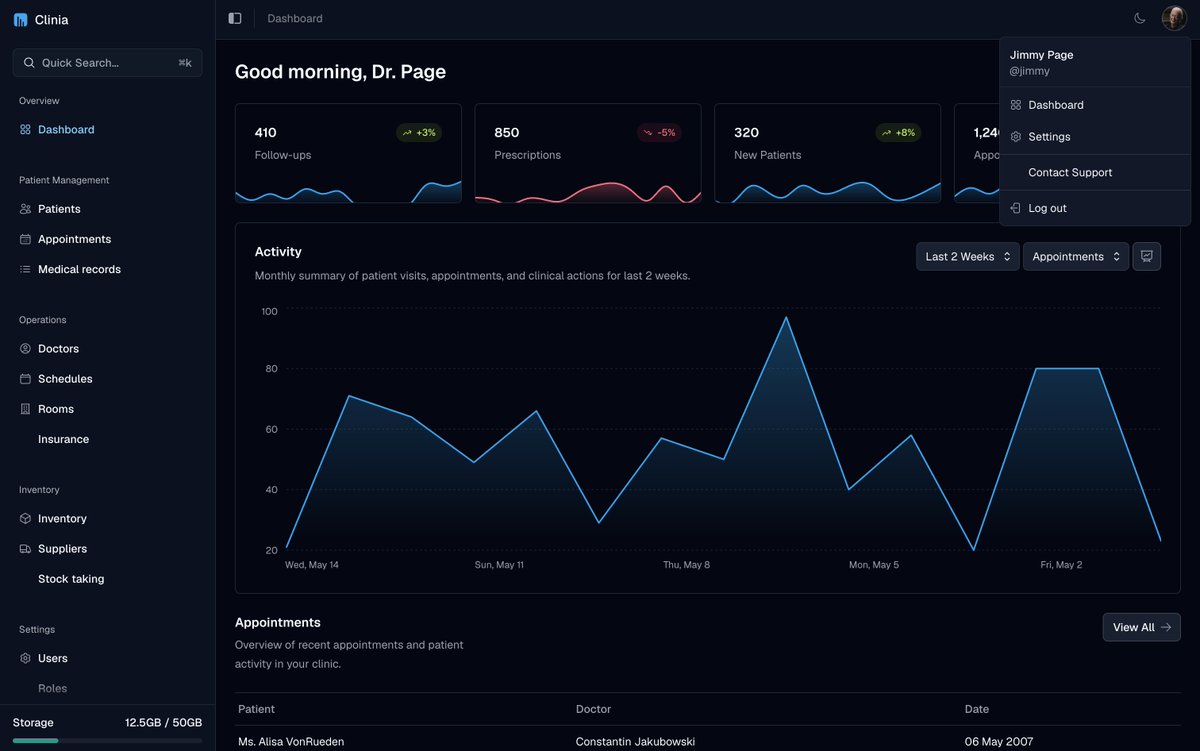1200x751 pixels.
Task: Open the New Patients stat card
Action: 828,153
